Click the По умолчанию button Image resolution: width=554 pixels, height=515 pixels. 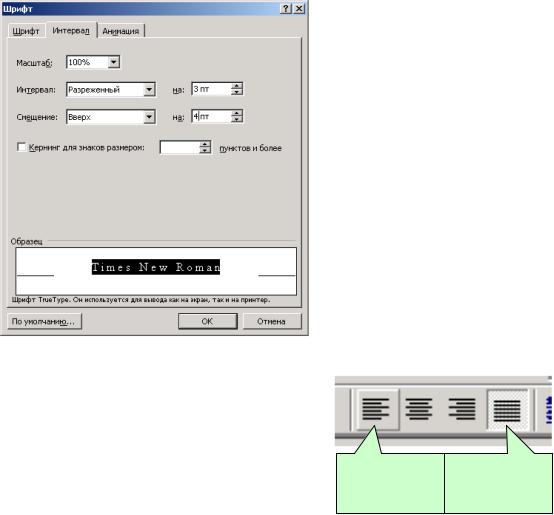[x=45, y=321]
